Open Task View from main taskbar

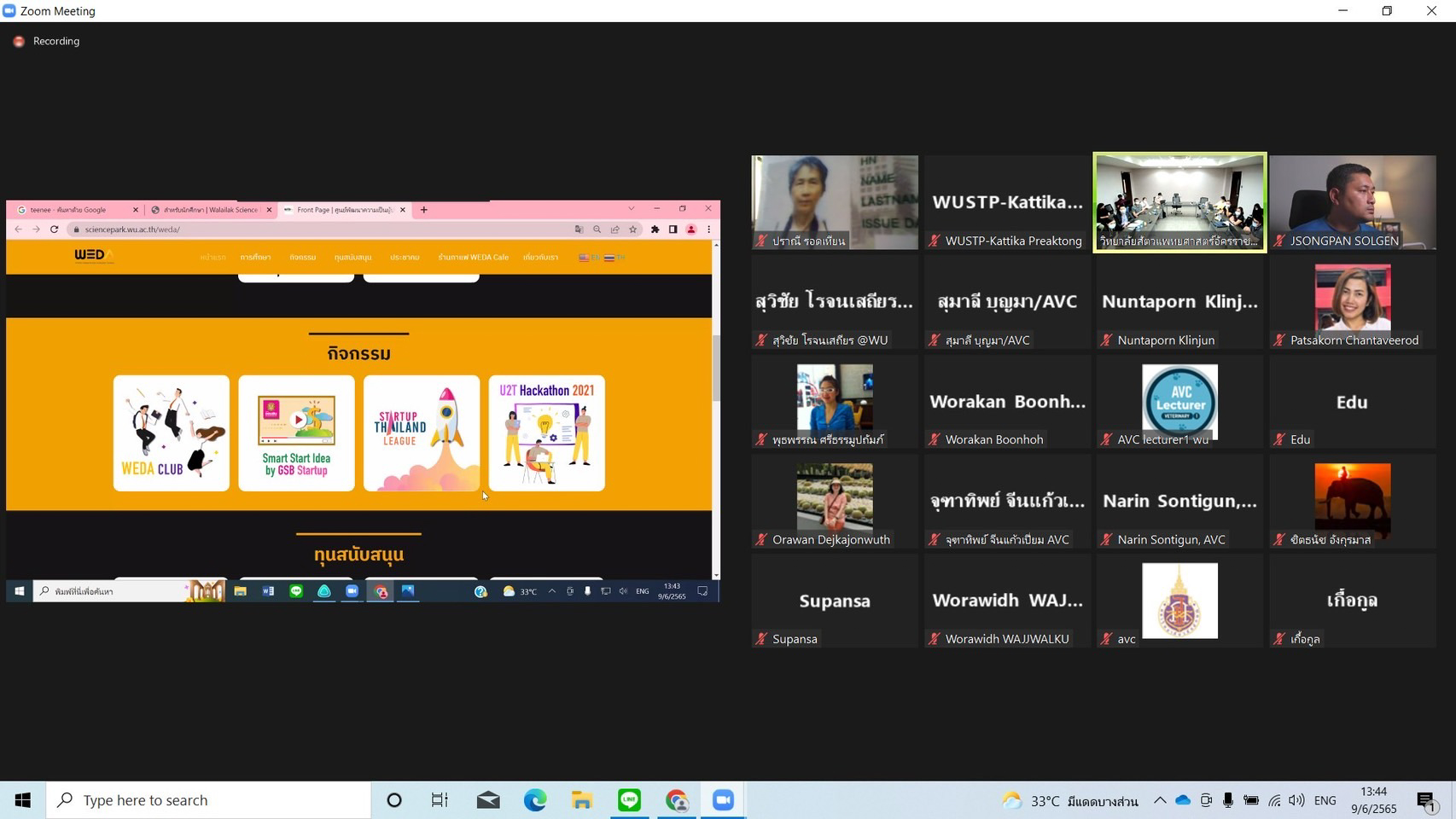tap(440, 800)
